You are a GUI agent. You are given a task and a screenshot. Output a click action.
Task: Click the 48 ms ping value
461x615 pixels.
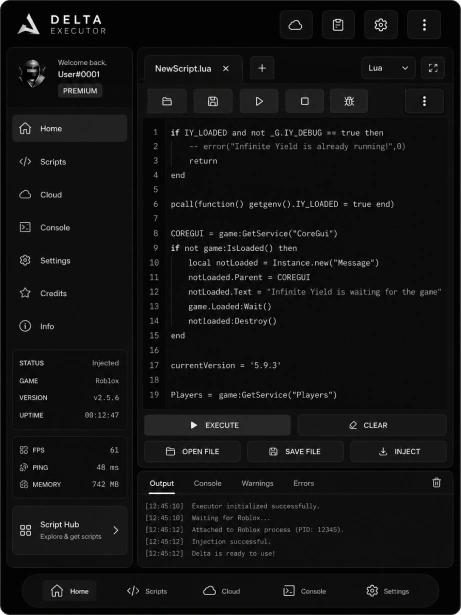108,467
